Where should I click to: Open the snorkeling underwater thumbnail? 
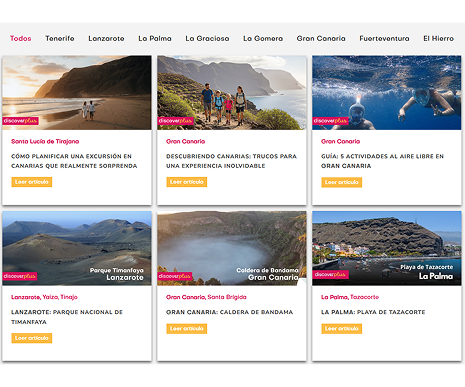coord(387,92)
